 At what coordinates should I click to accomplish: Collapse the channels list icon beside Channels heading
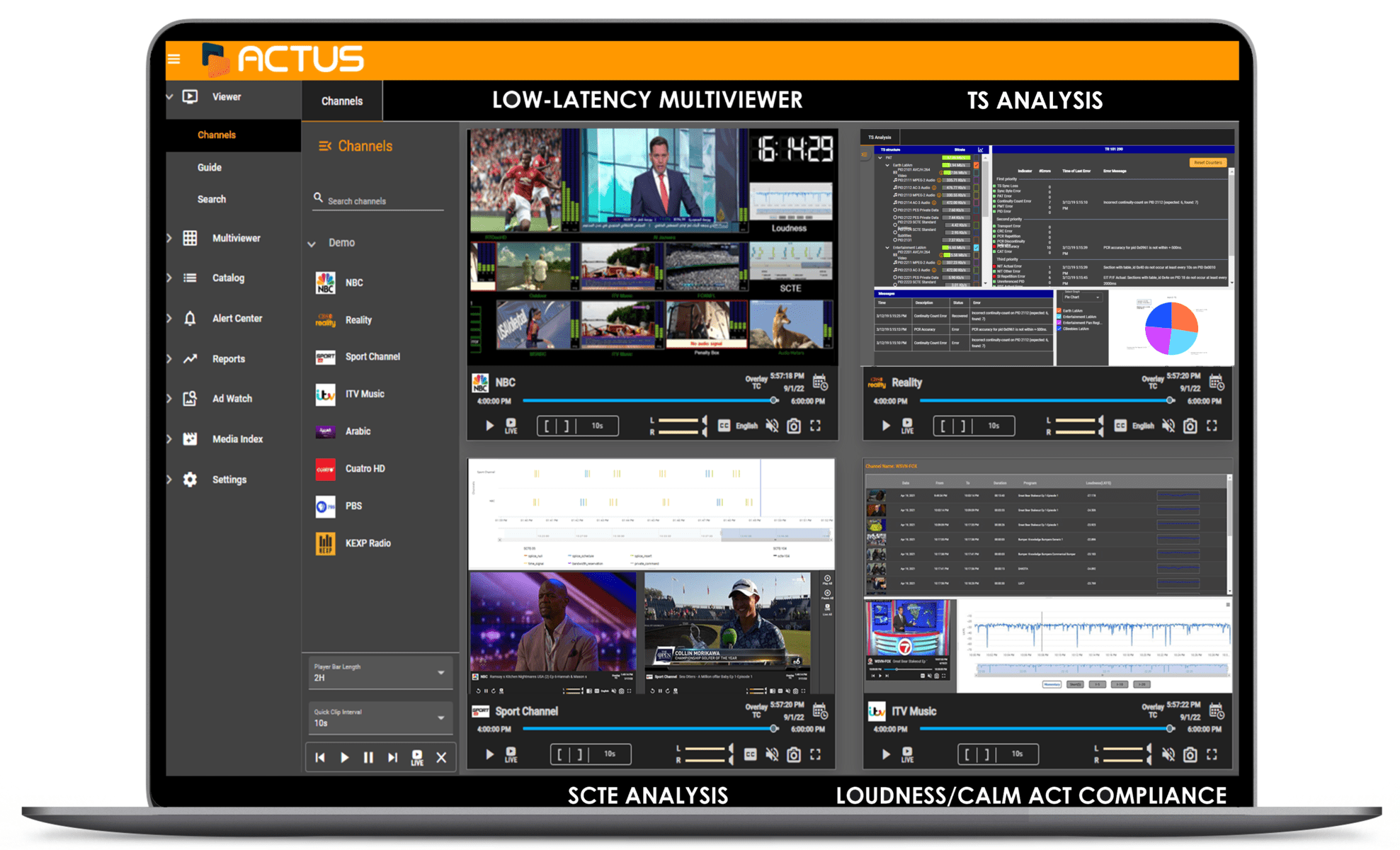[324, 146]
